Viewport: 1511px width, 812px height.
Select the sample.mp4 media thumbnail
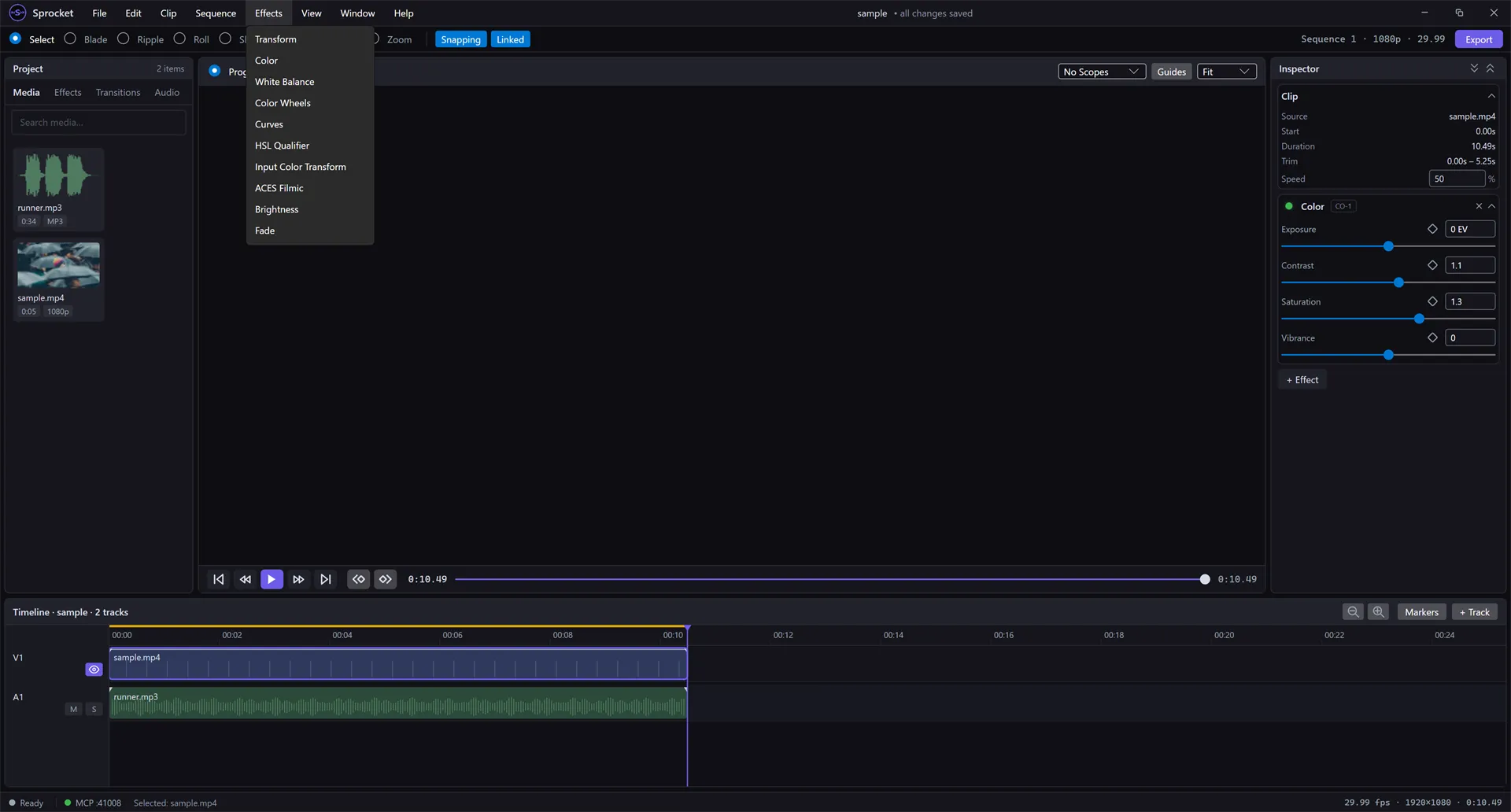pos(58,265)
